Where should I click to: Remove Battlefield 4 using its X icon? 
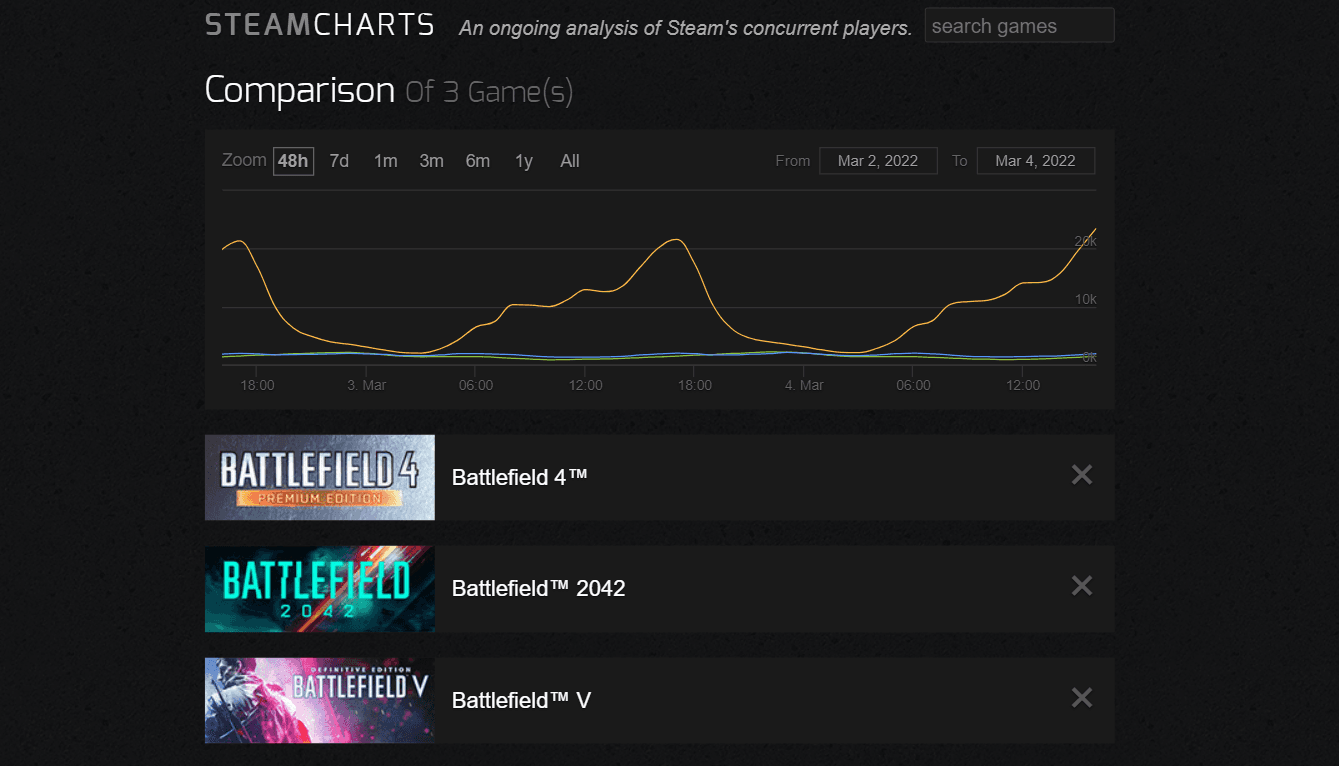[1081, 476]
